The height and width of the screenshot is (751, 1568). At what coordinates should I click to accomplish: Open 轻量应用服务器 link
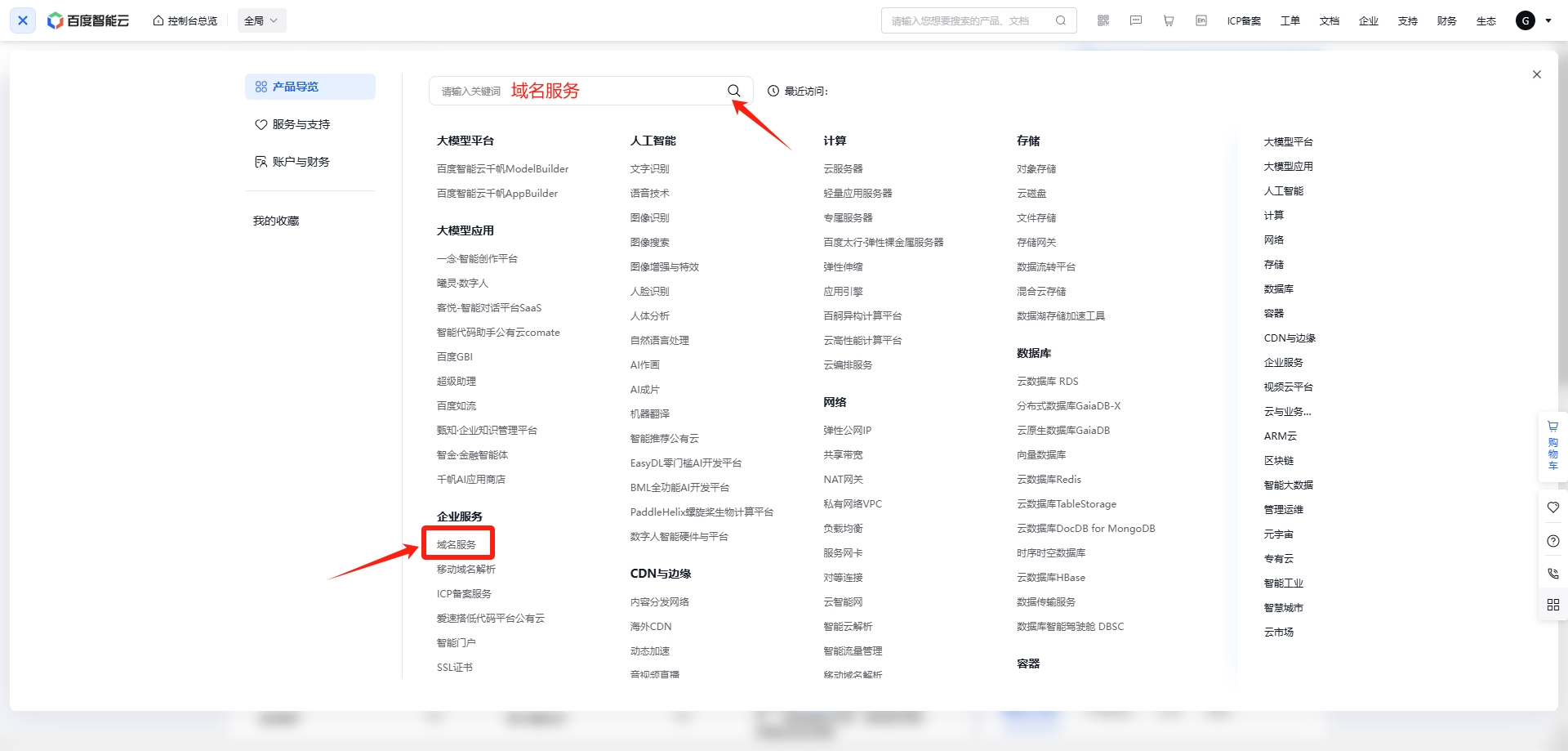click(857, 193)
